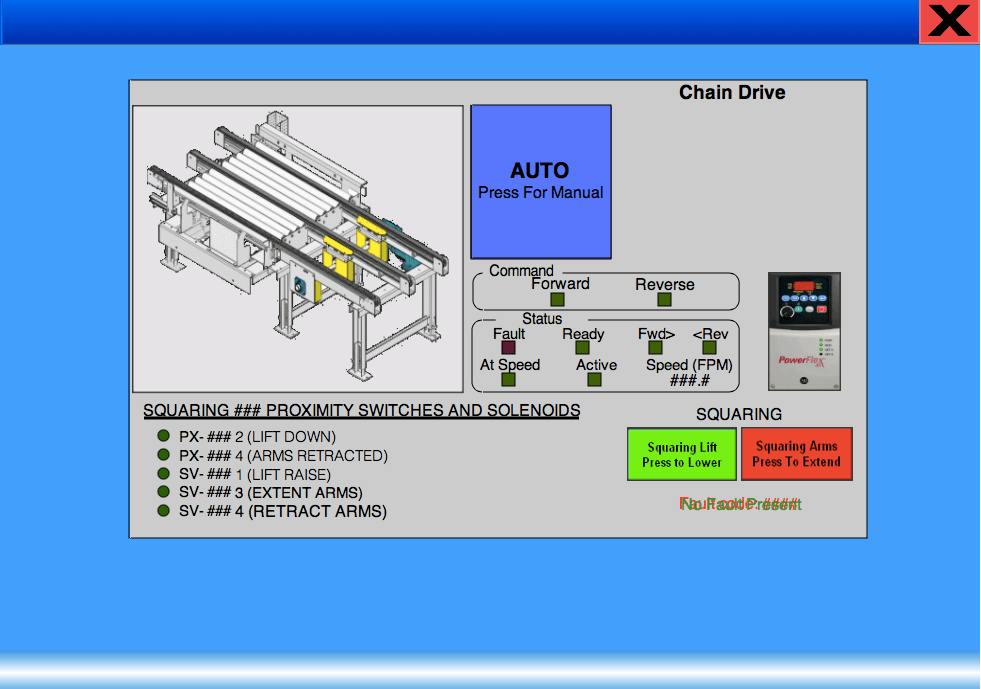Screen dimensions: 981x689
Task: Click the Reverse command indicator square
Action: coord(664,299)
